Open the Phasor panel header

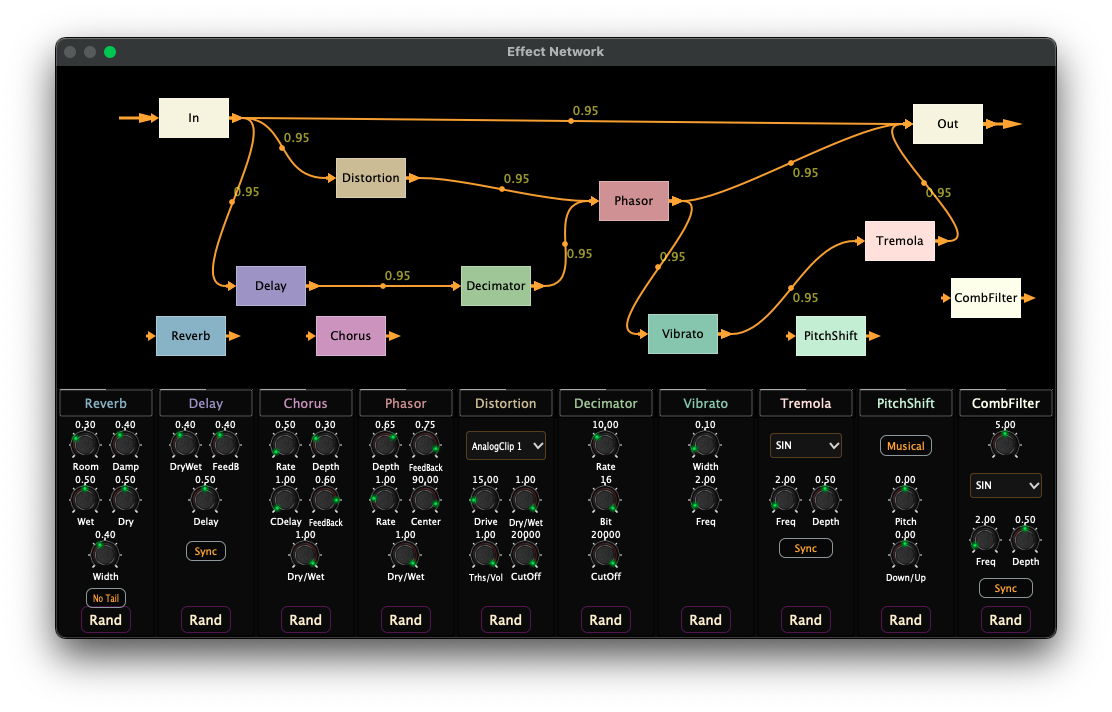coord(406,403)
